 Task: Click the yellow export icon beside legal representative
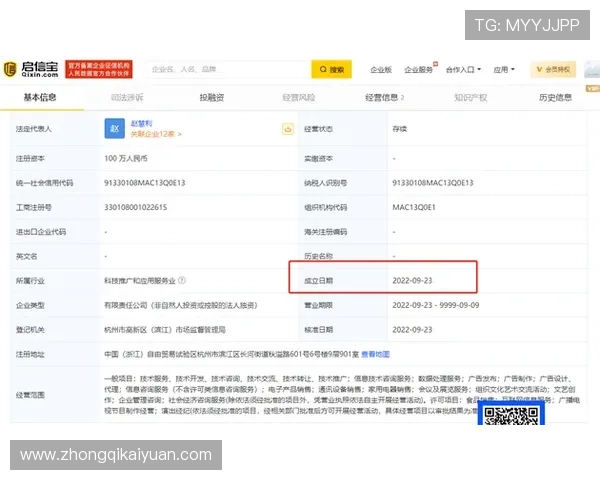288,129
